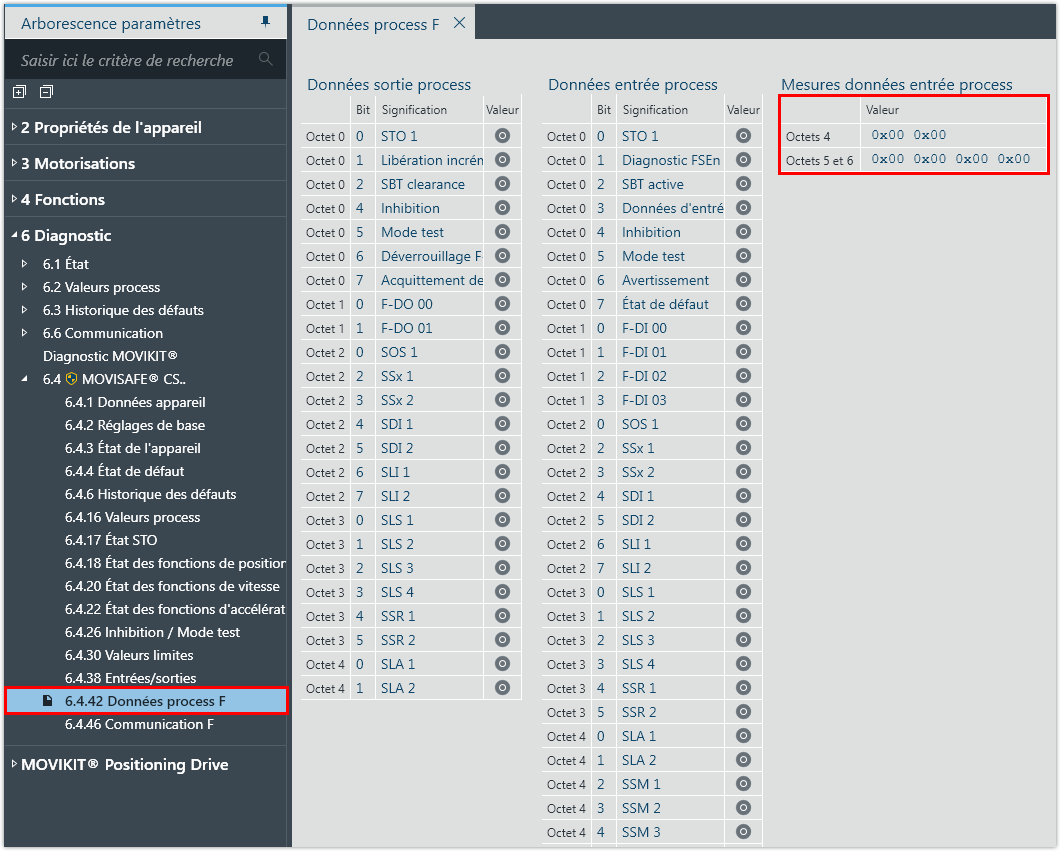Click the MOVISAFE CS shield icon
The image size is (1060, 851).
pyautogui.click(x=71, y=379)
